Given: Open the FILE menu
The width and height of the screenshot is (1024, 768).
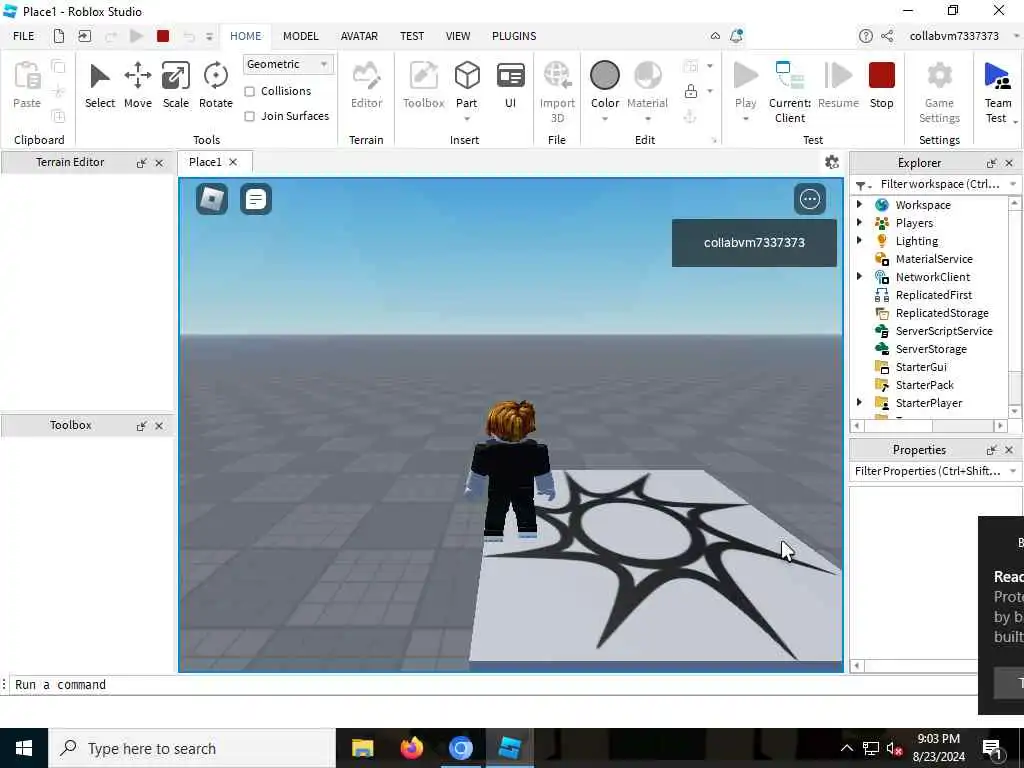Looking at the screenshot, I should (x=24, y=36).
